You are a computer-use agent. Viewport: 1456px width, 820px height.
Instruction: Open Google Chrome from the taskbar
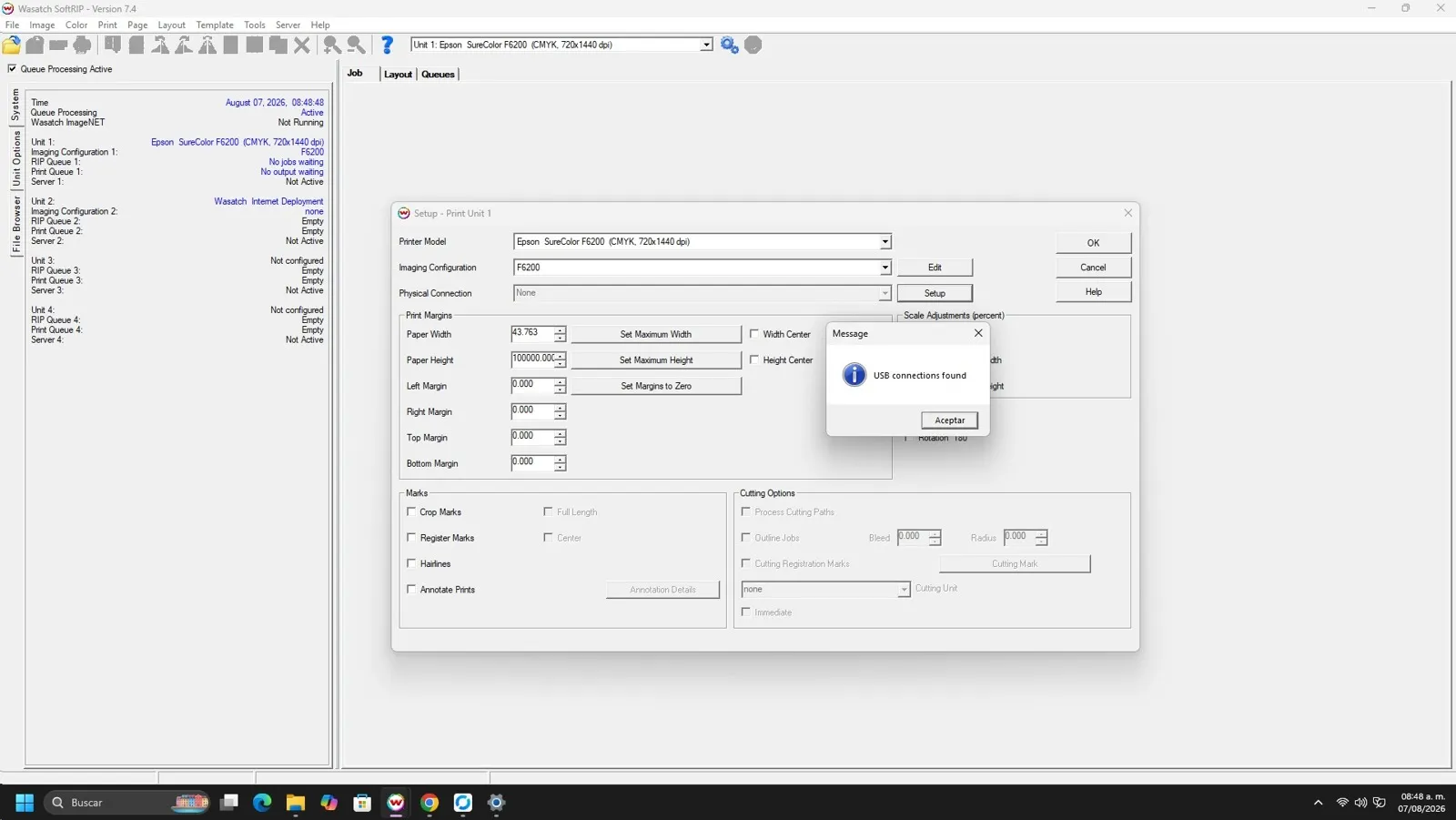click(430, 803)
